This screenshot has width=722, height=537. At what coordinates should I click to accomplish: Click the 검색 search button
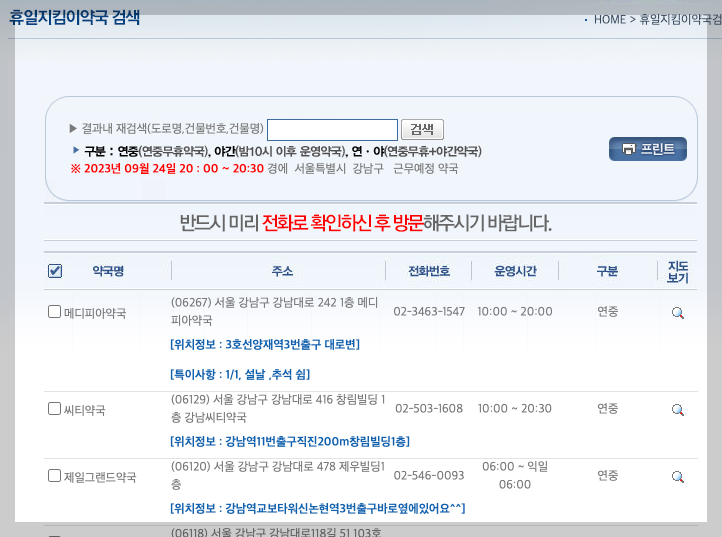pyautogui.click(x=422, y=129)
